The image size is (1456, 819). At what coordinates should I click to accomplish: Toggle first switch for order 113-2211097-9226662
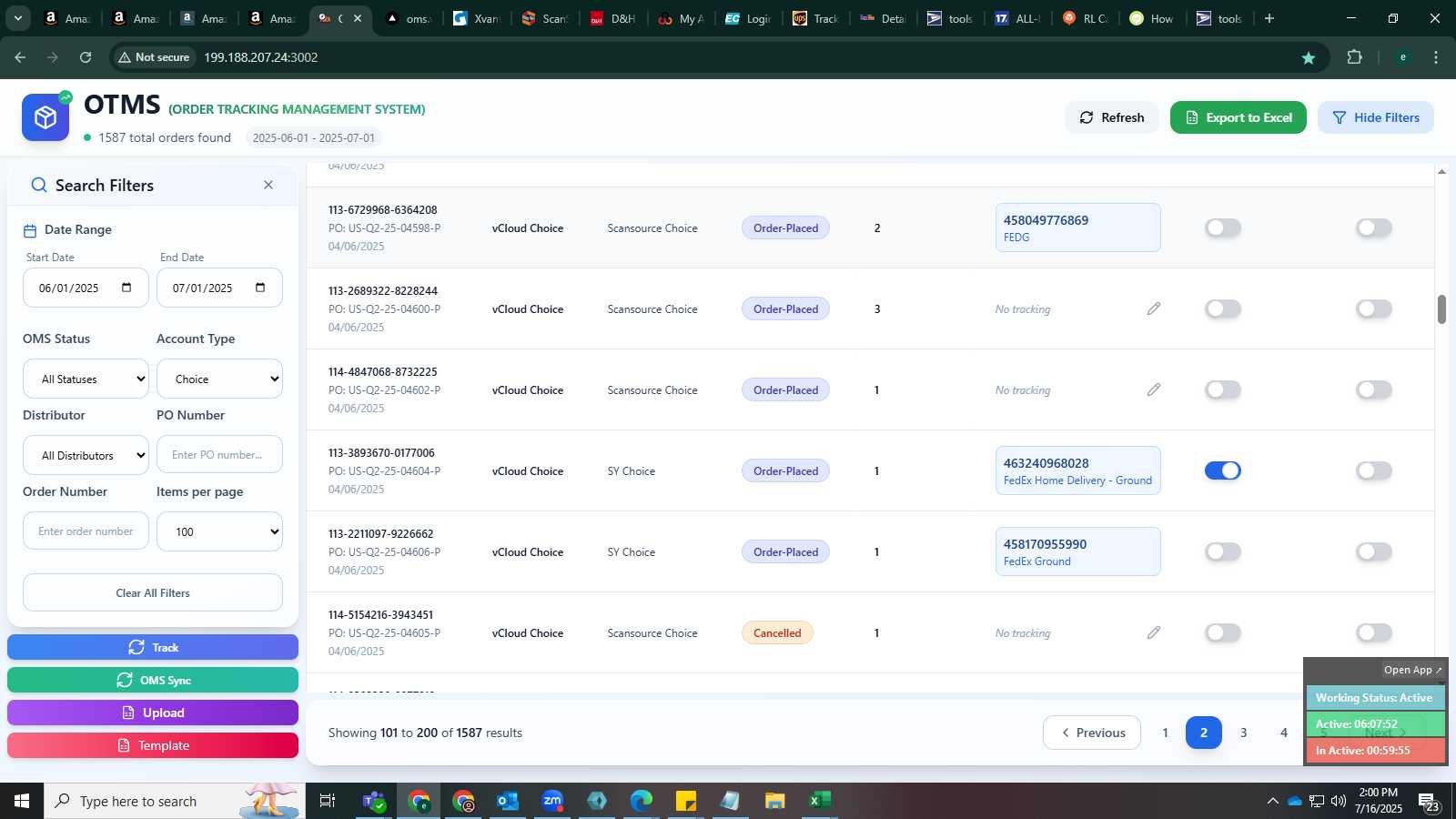pyautogui.click(x=1223, y=551)
